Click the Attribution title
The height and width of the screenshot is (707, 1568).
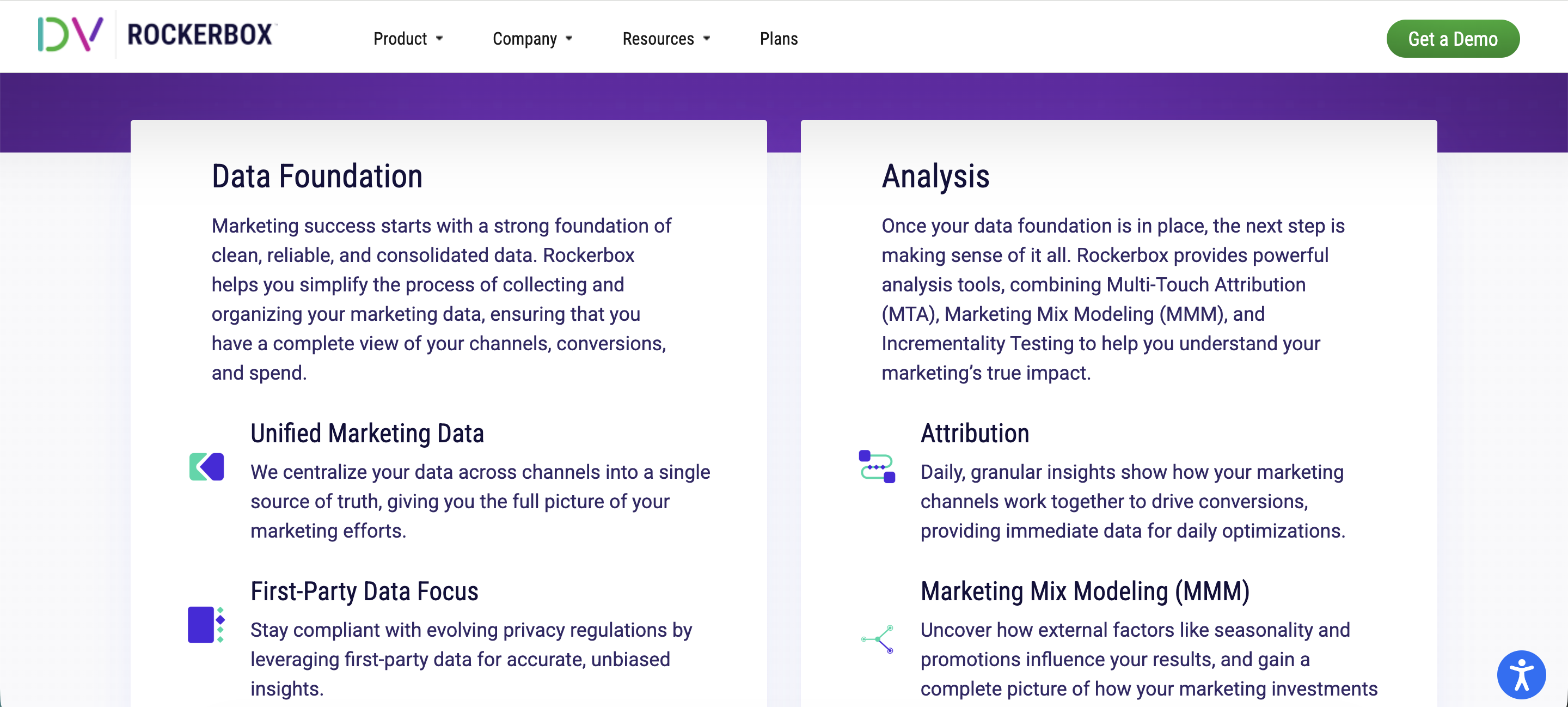pos(975,434)
